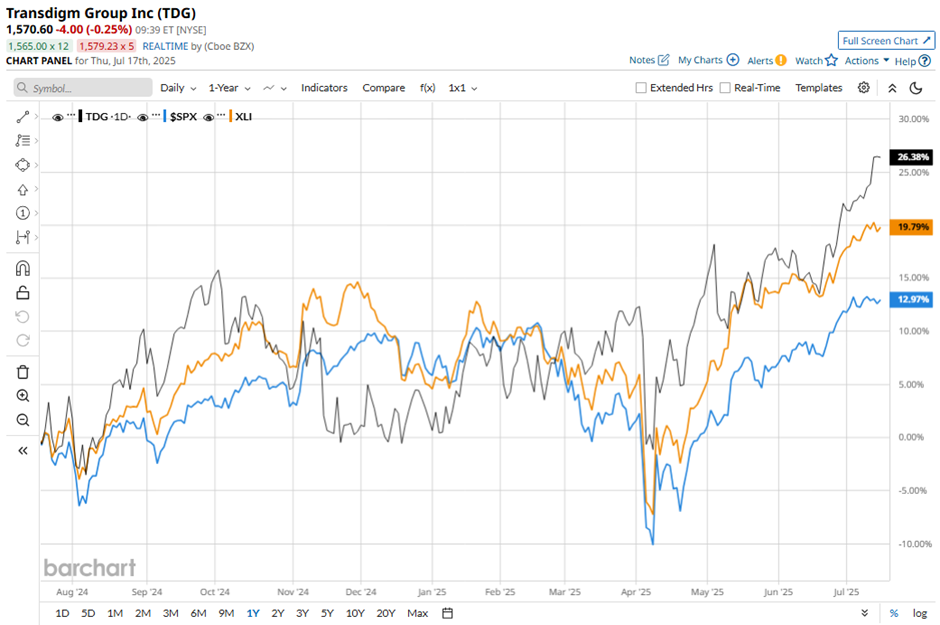
Task: Click the Full Screen Chart button
Action: (886, 41)
